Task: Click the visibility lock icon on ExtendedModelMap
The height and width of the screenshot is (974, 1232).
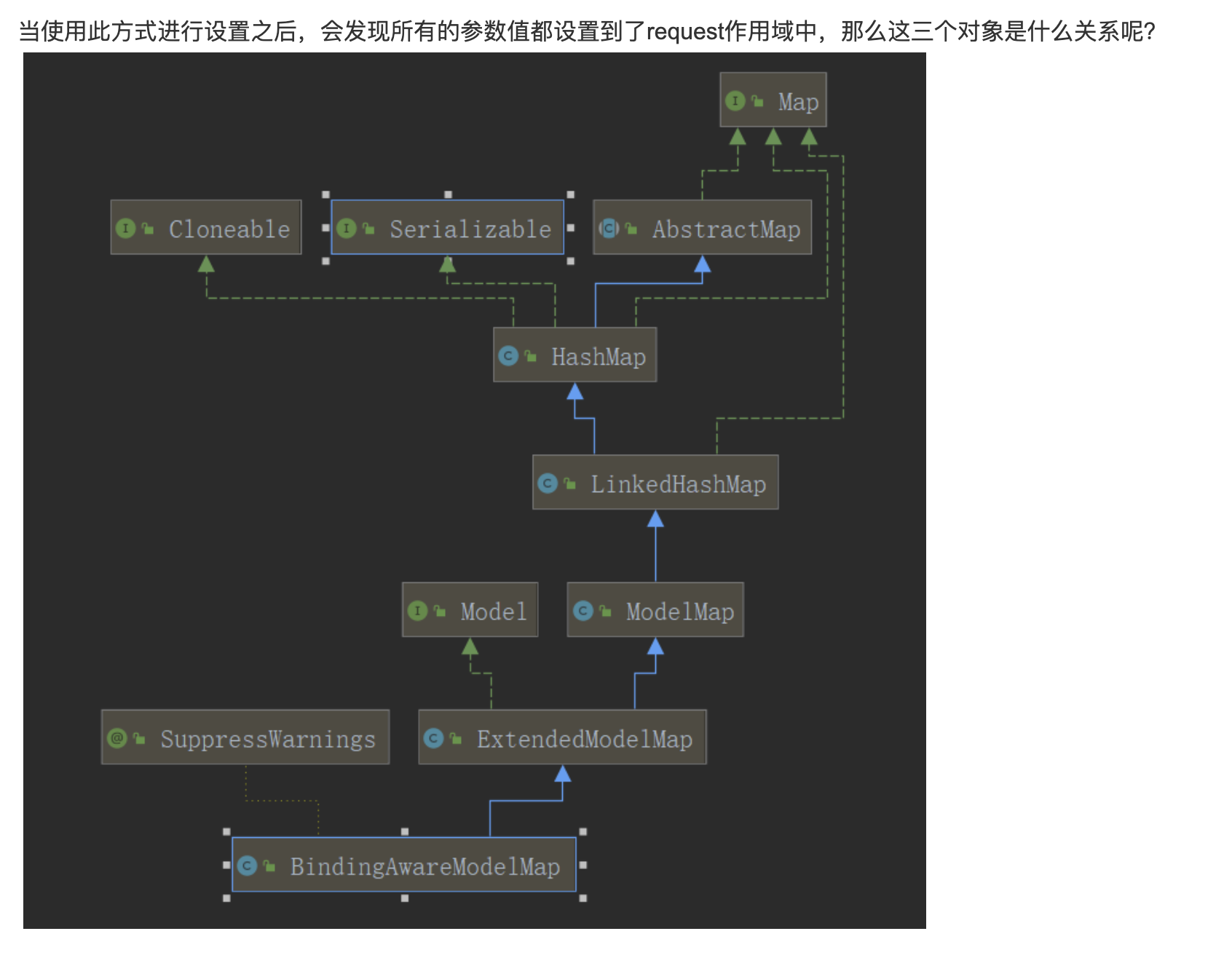Action: coord(455,738)
